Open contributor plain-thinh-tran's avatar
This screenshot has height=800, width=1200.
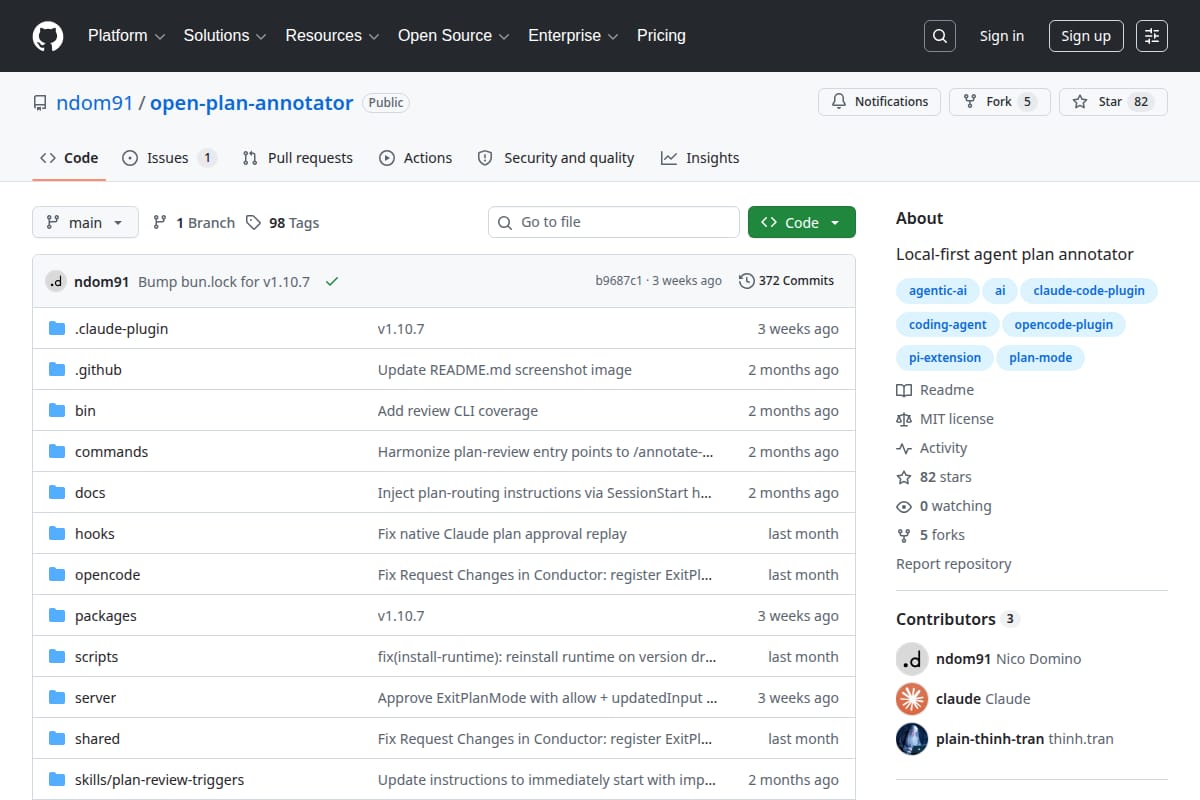912,739
